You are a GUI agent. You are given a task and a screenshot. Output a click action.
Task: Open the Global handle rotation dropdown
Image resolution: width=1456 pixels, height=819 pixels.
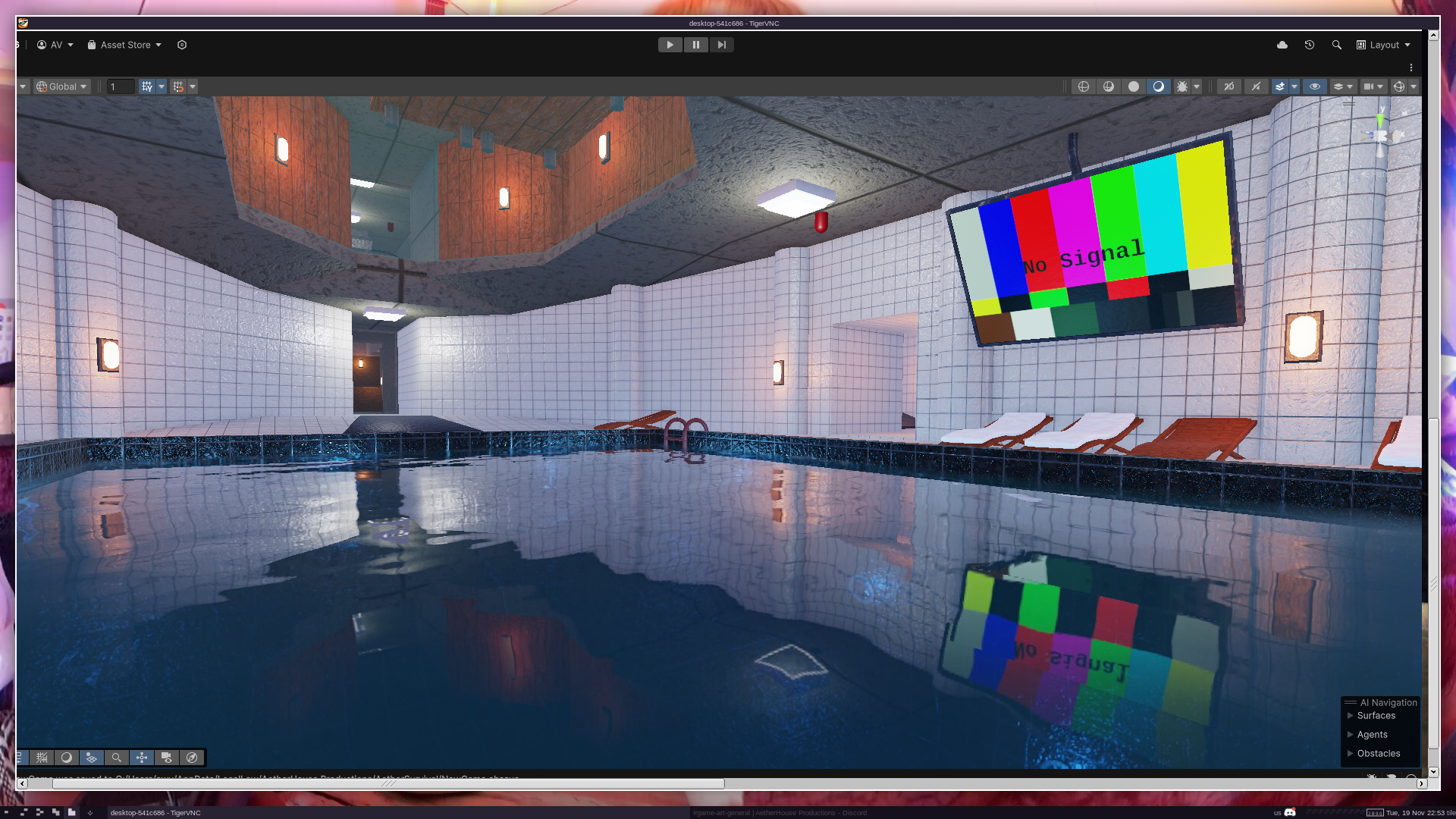click(x=62, y=86)
